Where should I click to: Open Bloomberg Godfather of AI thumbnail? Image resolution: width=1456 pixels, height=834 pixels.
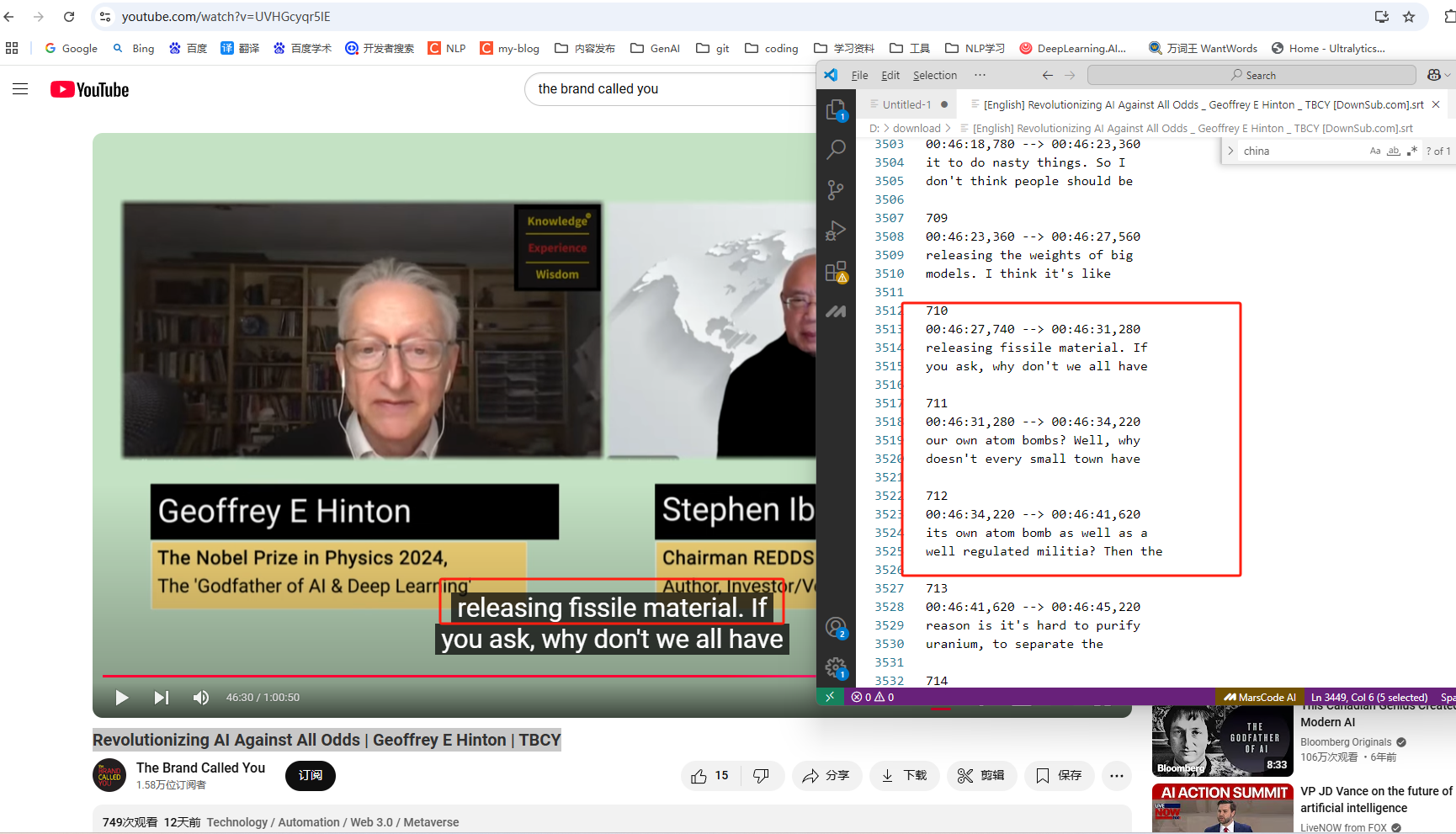pyautogui.click(x=1222, y=741)
